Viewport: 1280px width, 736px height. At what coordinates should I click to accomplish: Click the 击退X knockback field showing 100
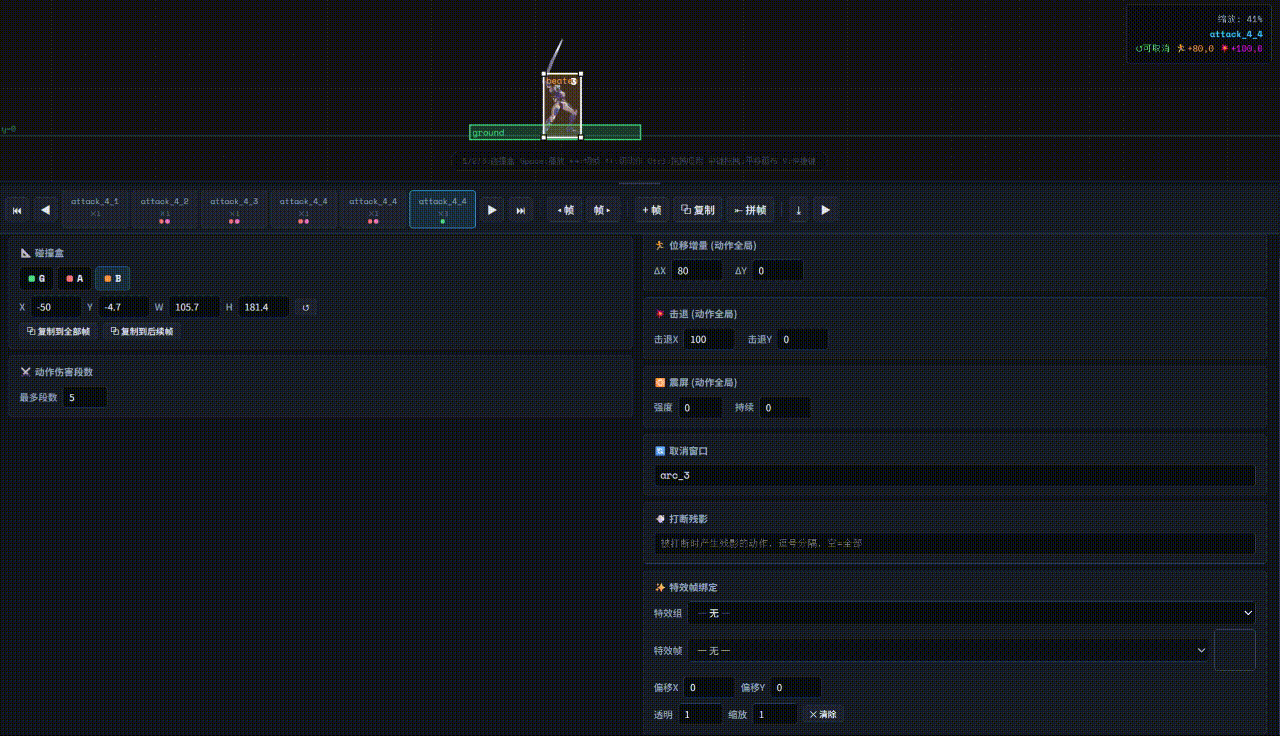click(x=709, y=339)
